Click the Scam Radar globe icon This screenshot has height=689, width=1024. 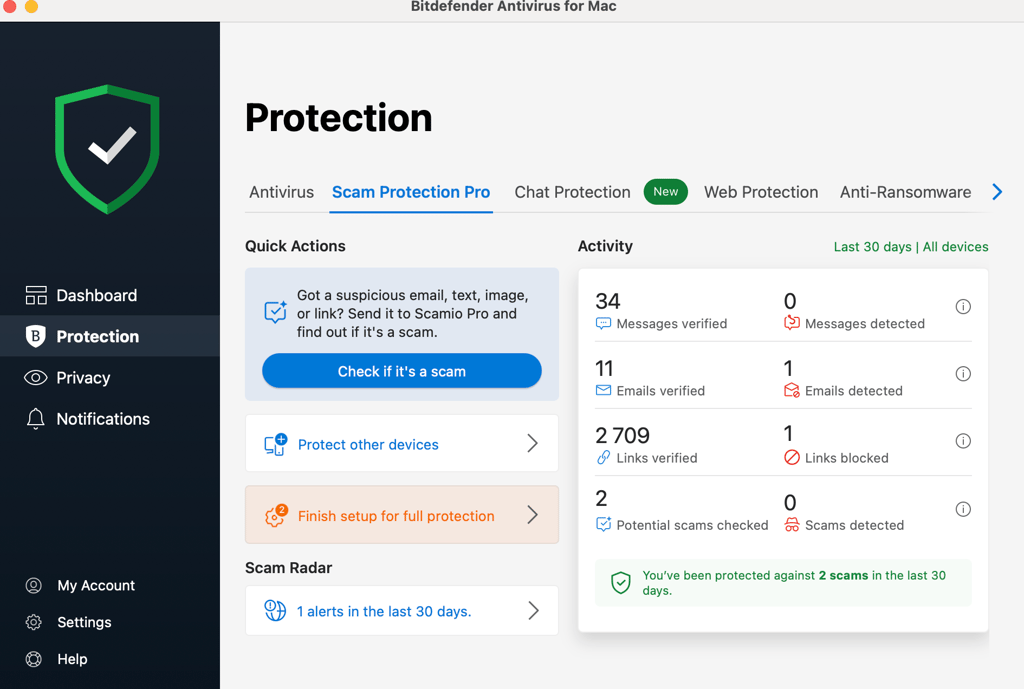click(275, 611)
